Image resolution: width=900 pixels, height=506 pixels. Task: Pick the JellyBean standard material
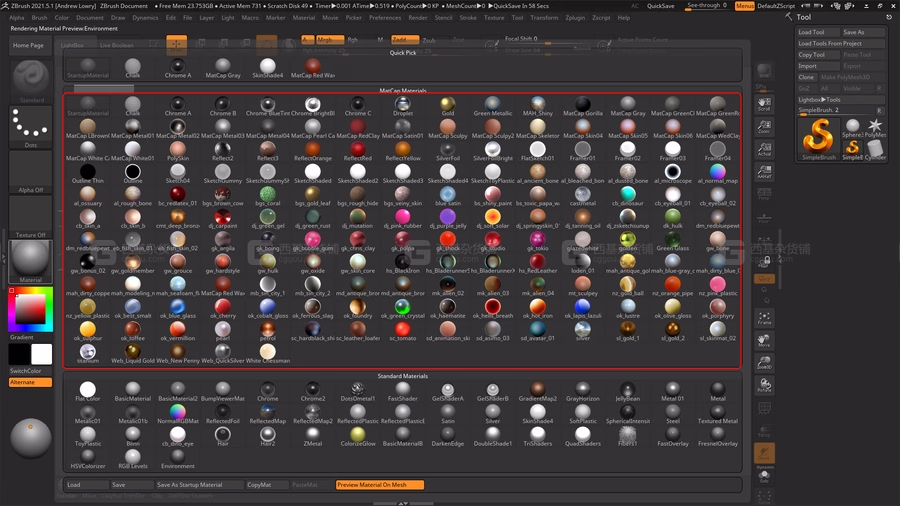coord(627,389)
